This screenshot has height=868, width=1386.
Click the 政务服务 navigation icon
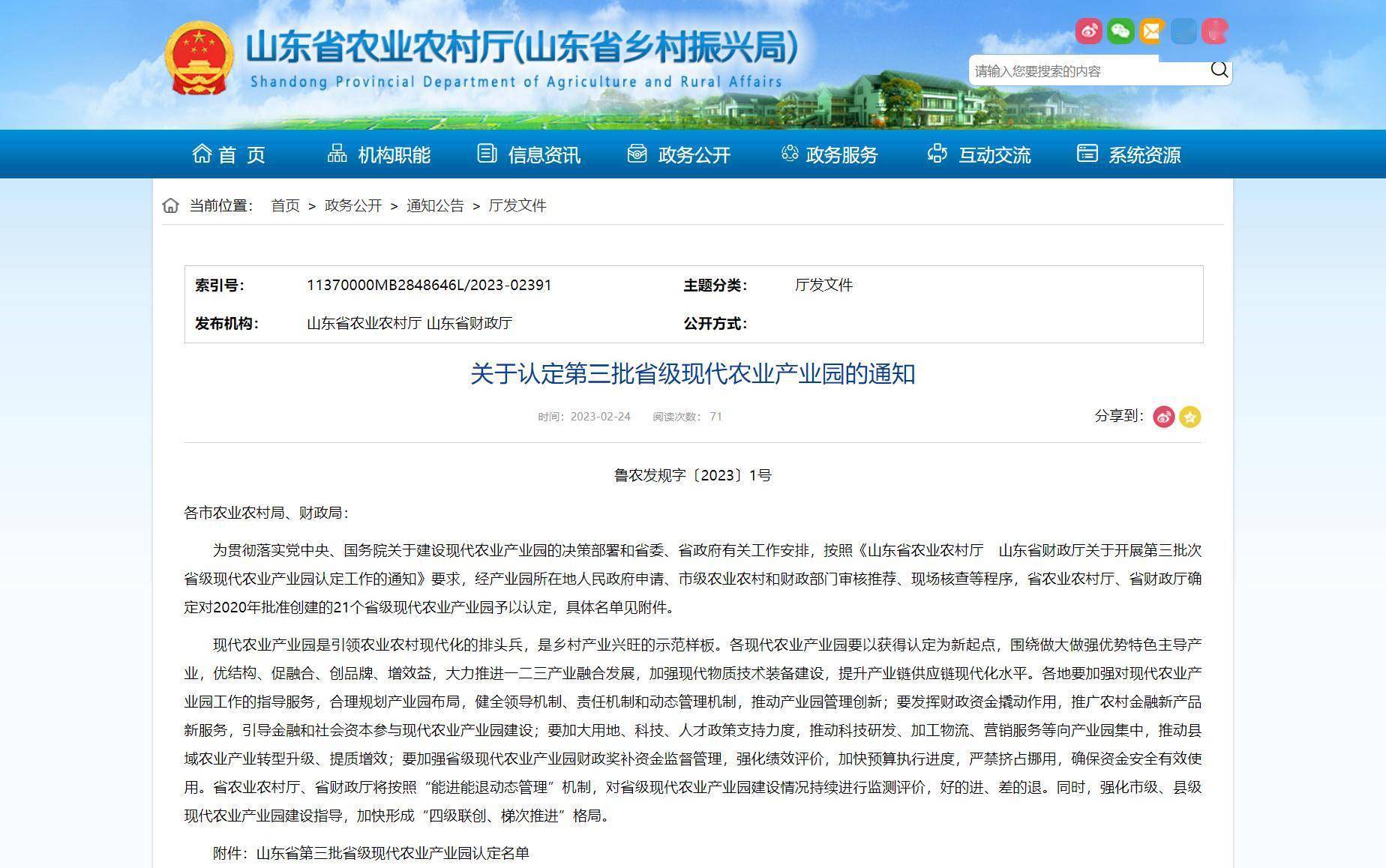(789, 154)
